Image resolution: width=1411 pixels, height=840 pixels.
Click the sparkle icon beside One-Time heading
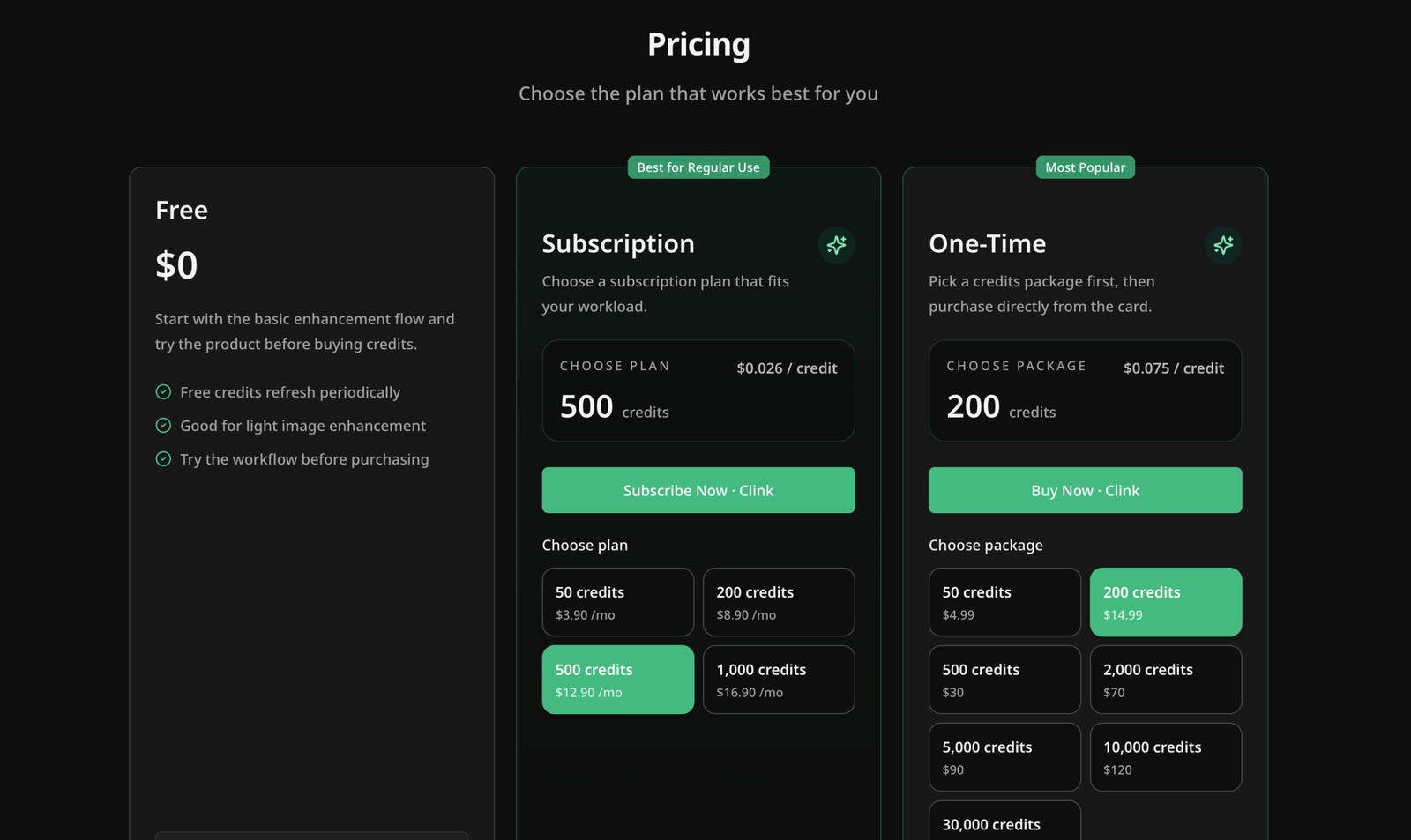(x=1223, y=245)
